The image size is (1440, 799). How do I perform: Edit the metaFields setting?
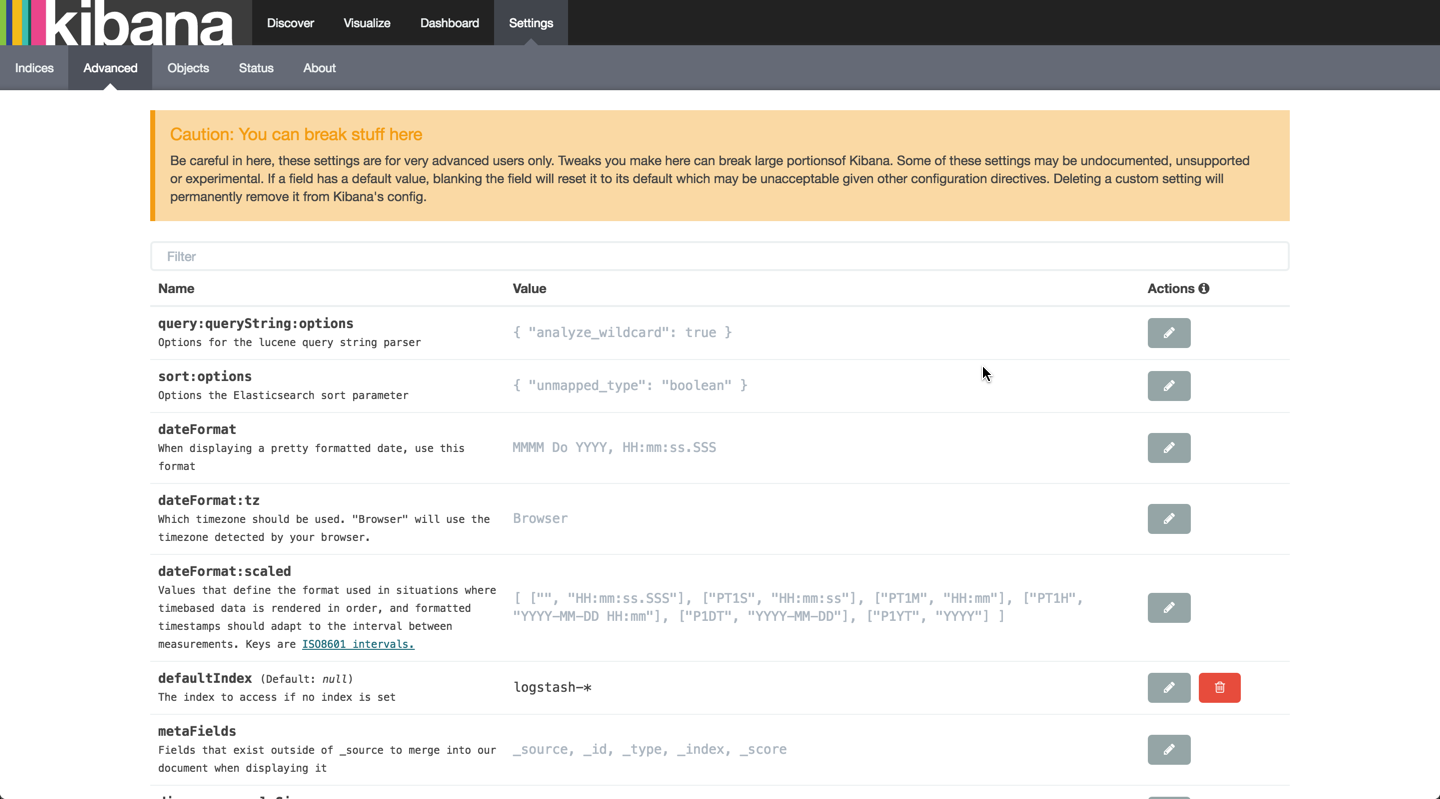pos(1168,750)
